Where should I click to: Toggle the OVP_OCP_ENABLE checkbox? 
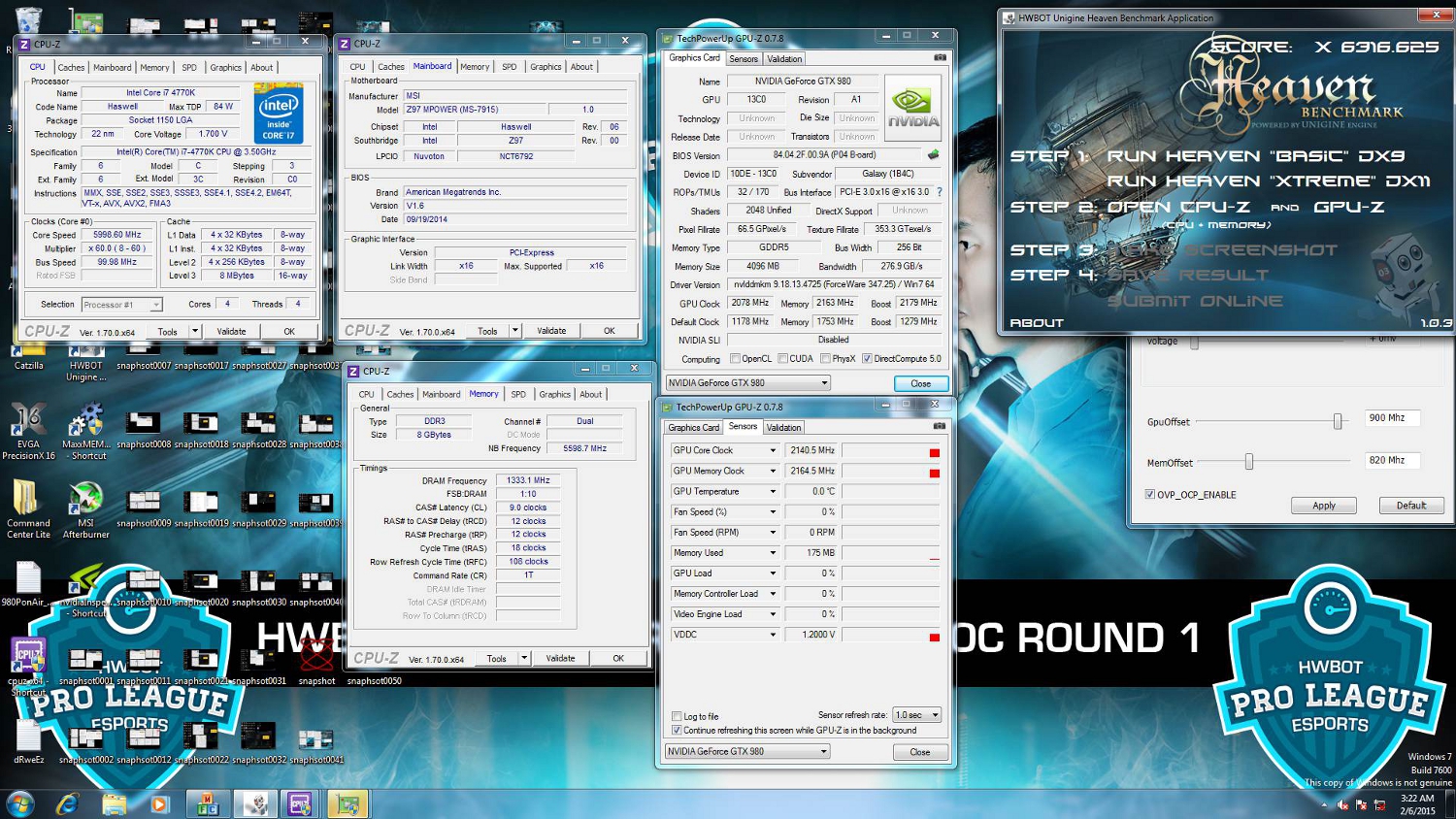click(1150, 494)
